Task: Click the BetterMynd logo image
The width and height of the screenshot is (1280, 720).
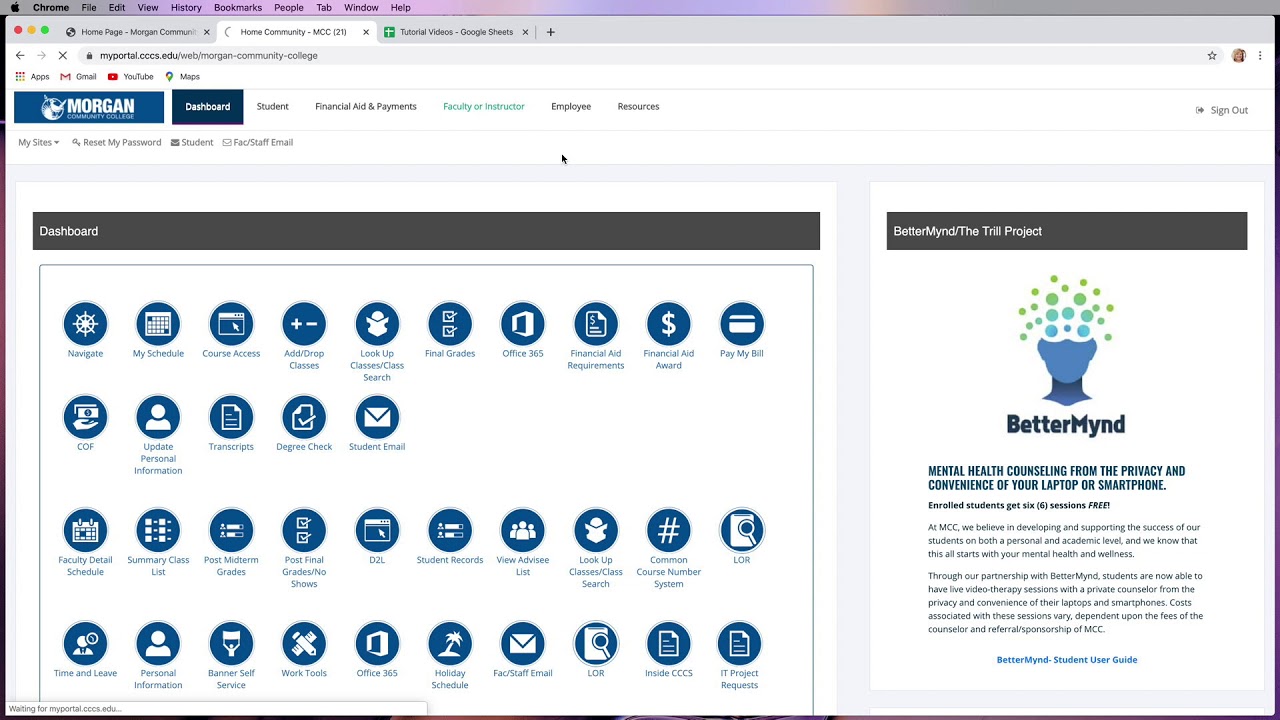Action: pos(1066,355)
